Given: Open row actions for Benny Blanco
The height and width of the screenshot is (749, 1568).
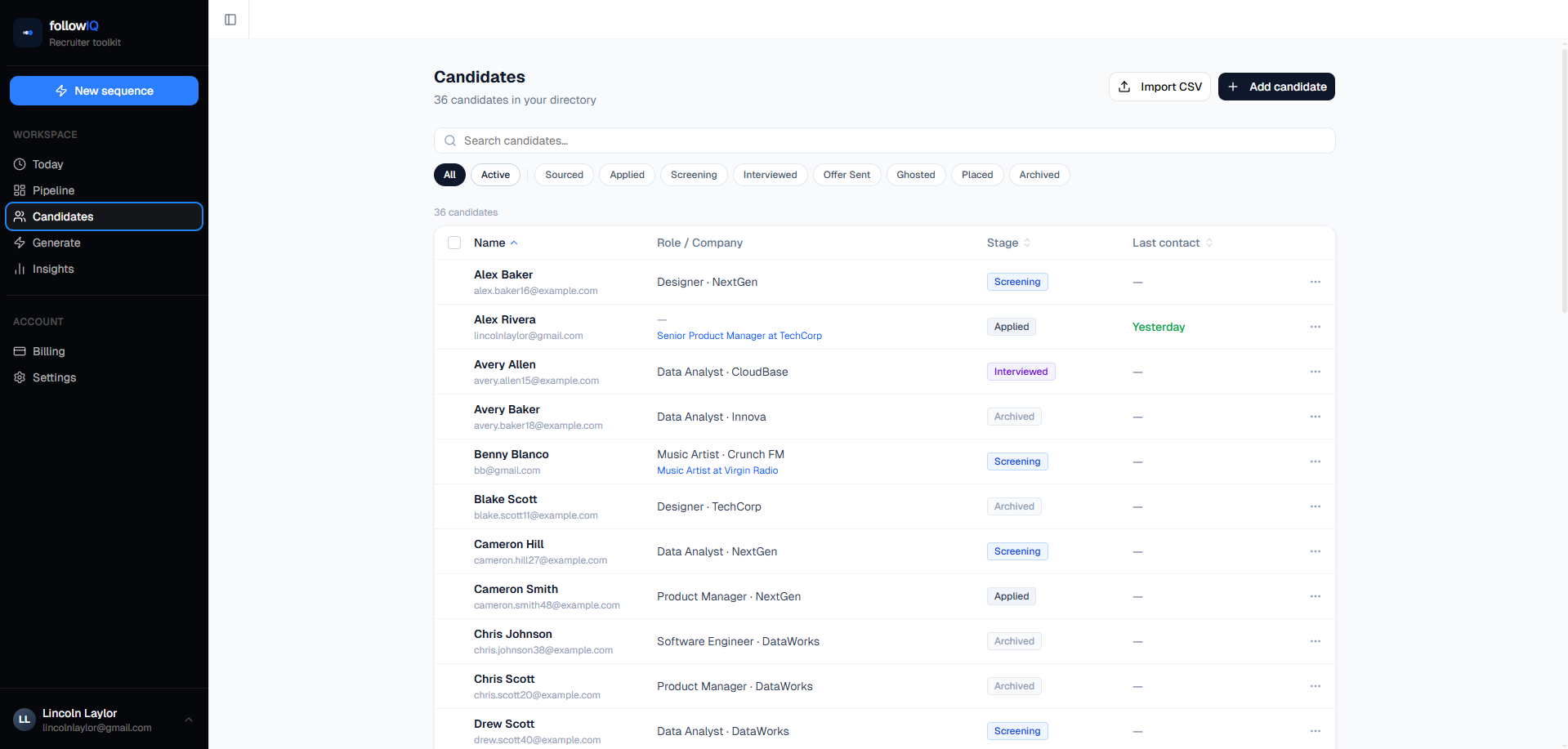Looking at the screenshot, I should coord(1316,461).
